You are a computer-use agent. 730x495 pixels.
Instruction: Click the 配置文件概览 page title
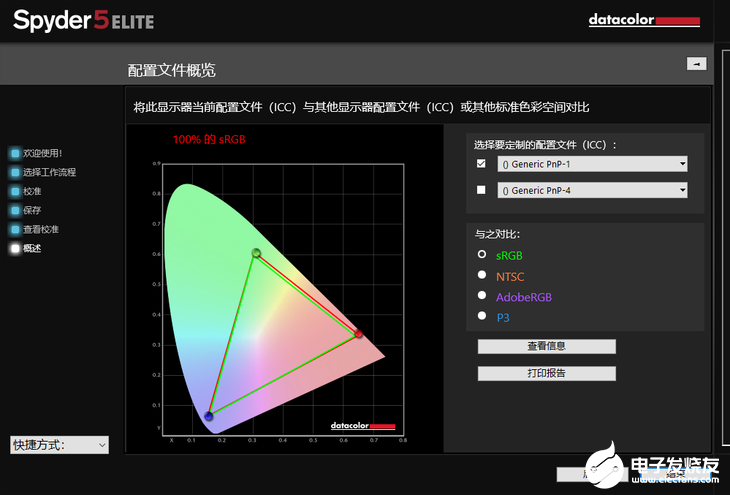coord(171,70)
